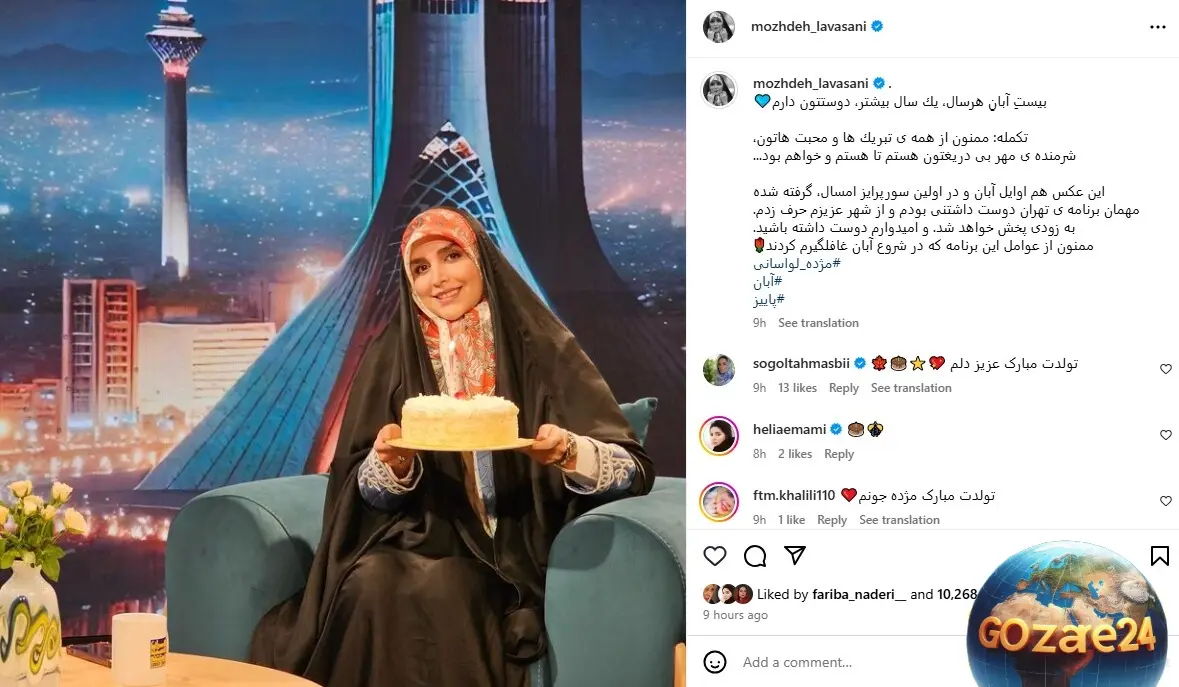Share the post with paper plane icon
Image resolution: width=1179 pixels, height=687 pixels.
click(x=795, y=555)
